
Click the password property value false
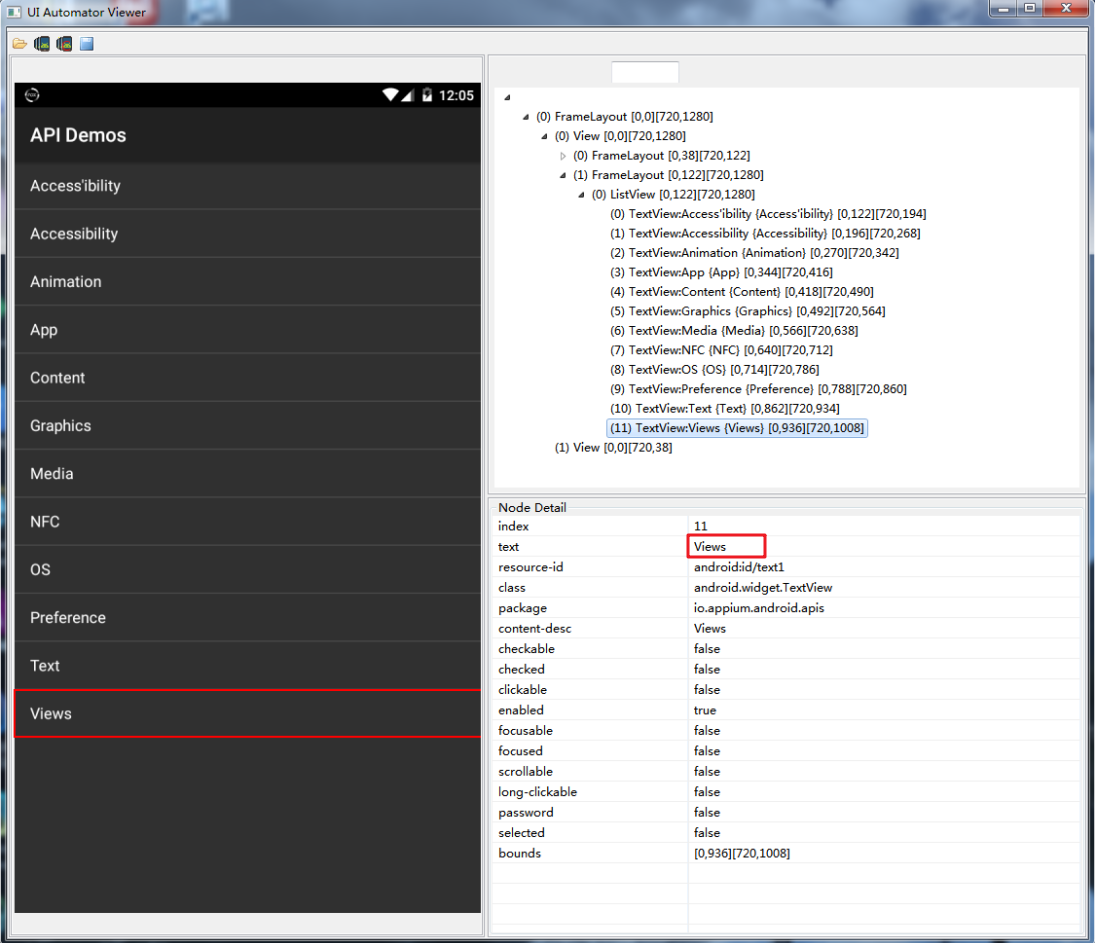coord(707,812)
